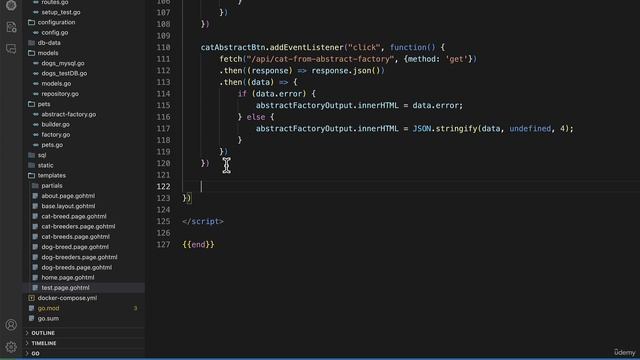
Task: Open dog-breed.page.gohtml
Action: point(75,247)
